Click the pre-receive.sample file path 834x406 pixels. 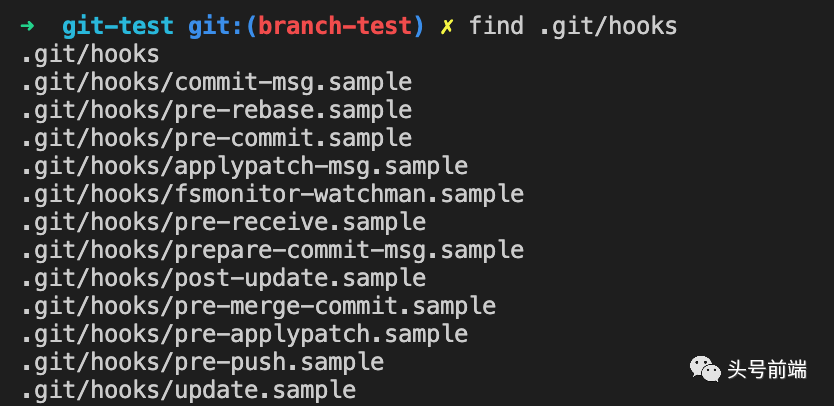coord(224,222)
